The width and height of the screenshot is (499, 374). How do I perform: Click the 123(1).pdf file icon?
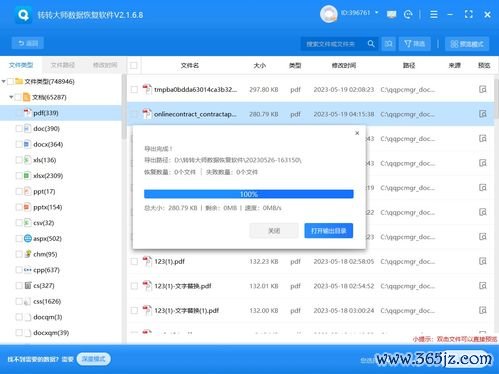tap(147, 261)
